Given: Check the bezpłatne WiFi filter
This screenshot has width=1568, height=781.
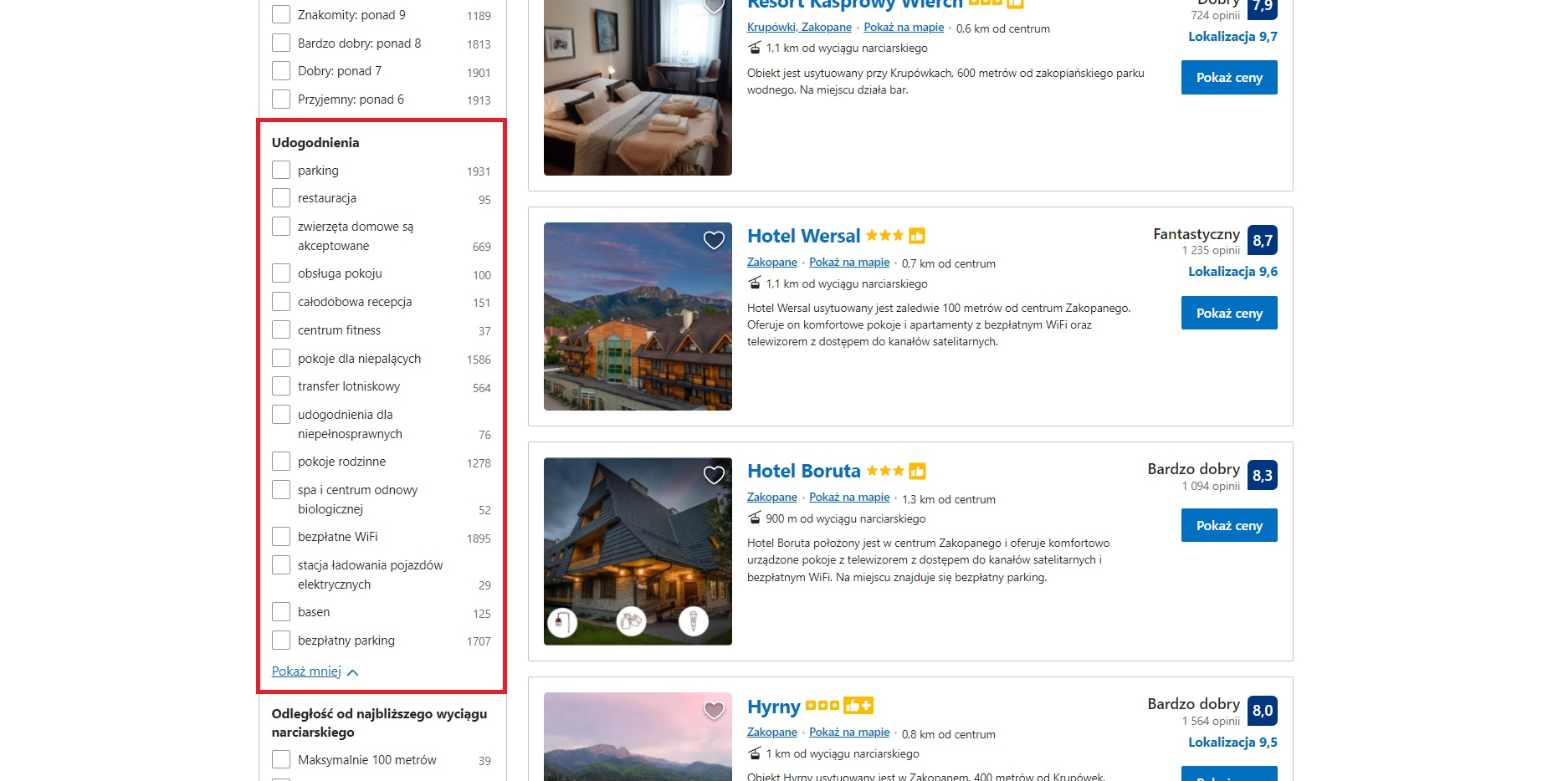Looking at the screenshot, I should (281, 537).
